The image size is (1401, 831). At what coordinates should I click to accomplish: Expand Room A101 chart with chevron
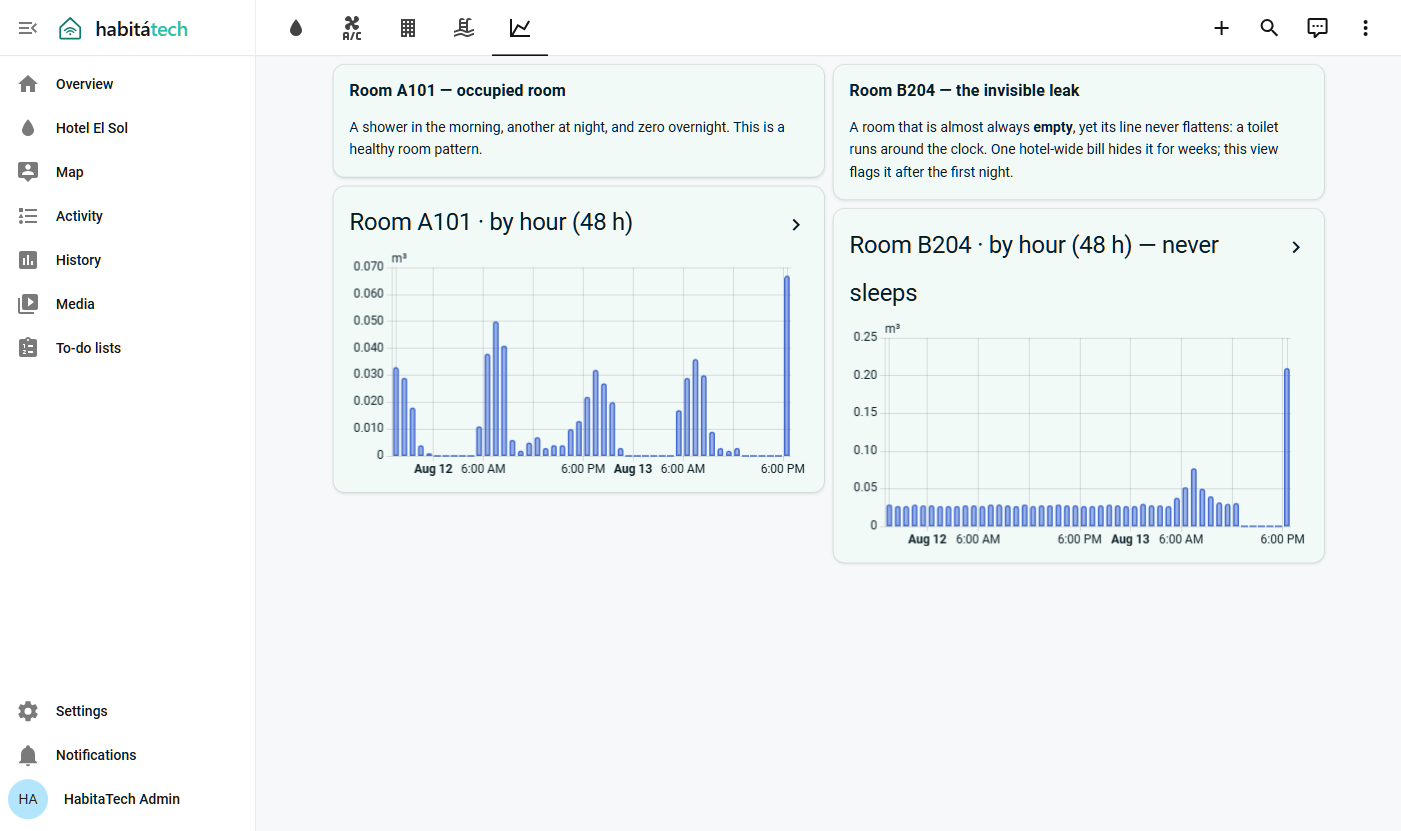click(796, 225)
